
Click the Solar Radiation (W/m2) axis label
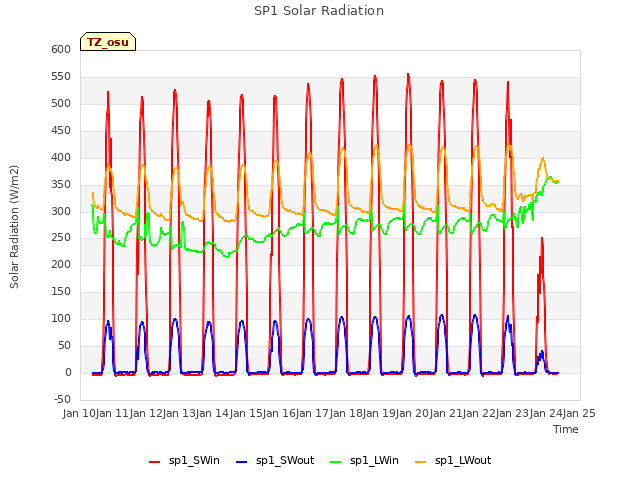[14, 227]
